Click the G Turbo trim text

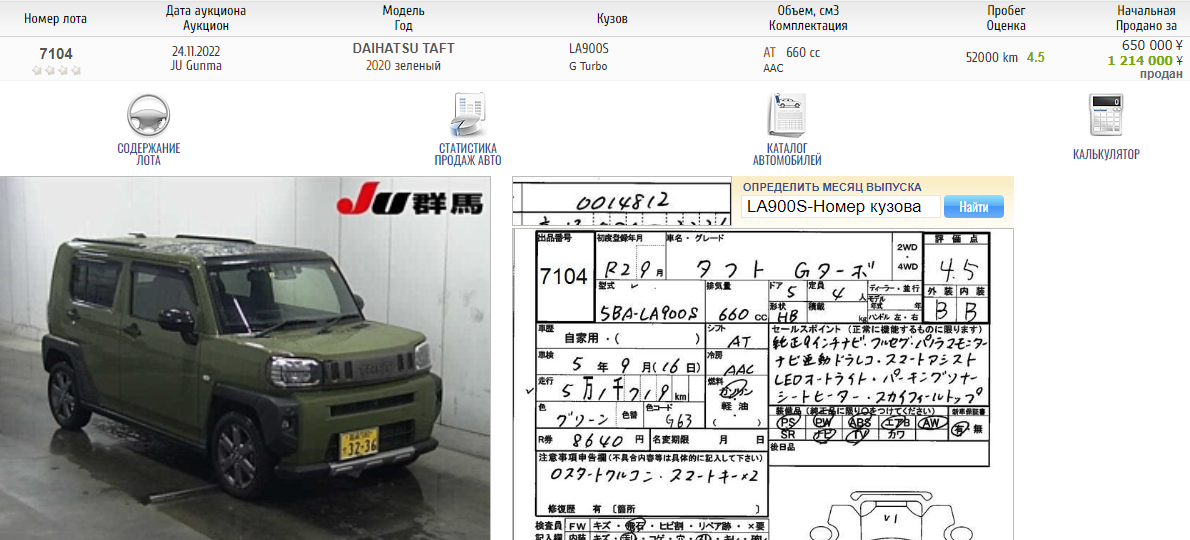(x=588, y=66)
